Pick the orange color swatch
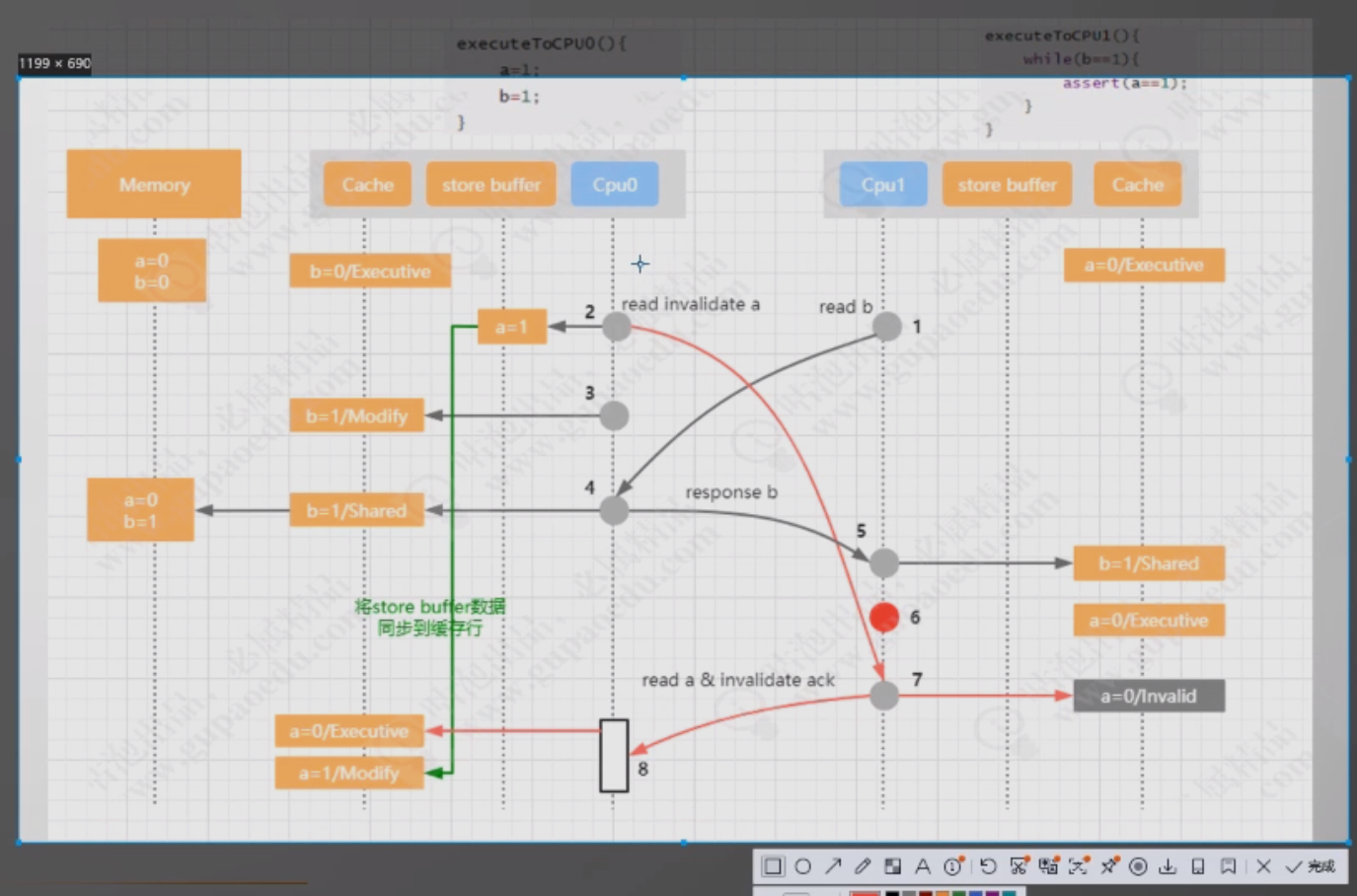This screenshot has width=1357, height=896. [x=942, y=892]
